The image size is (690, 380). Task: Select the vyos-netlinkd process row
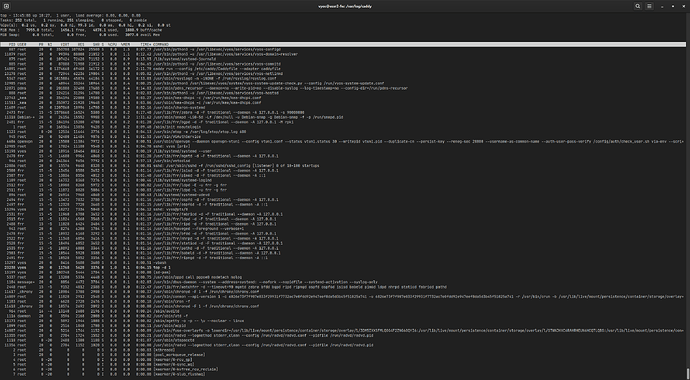343,73
